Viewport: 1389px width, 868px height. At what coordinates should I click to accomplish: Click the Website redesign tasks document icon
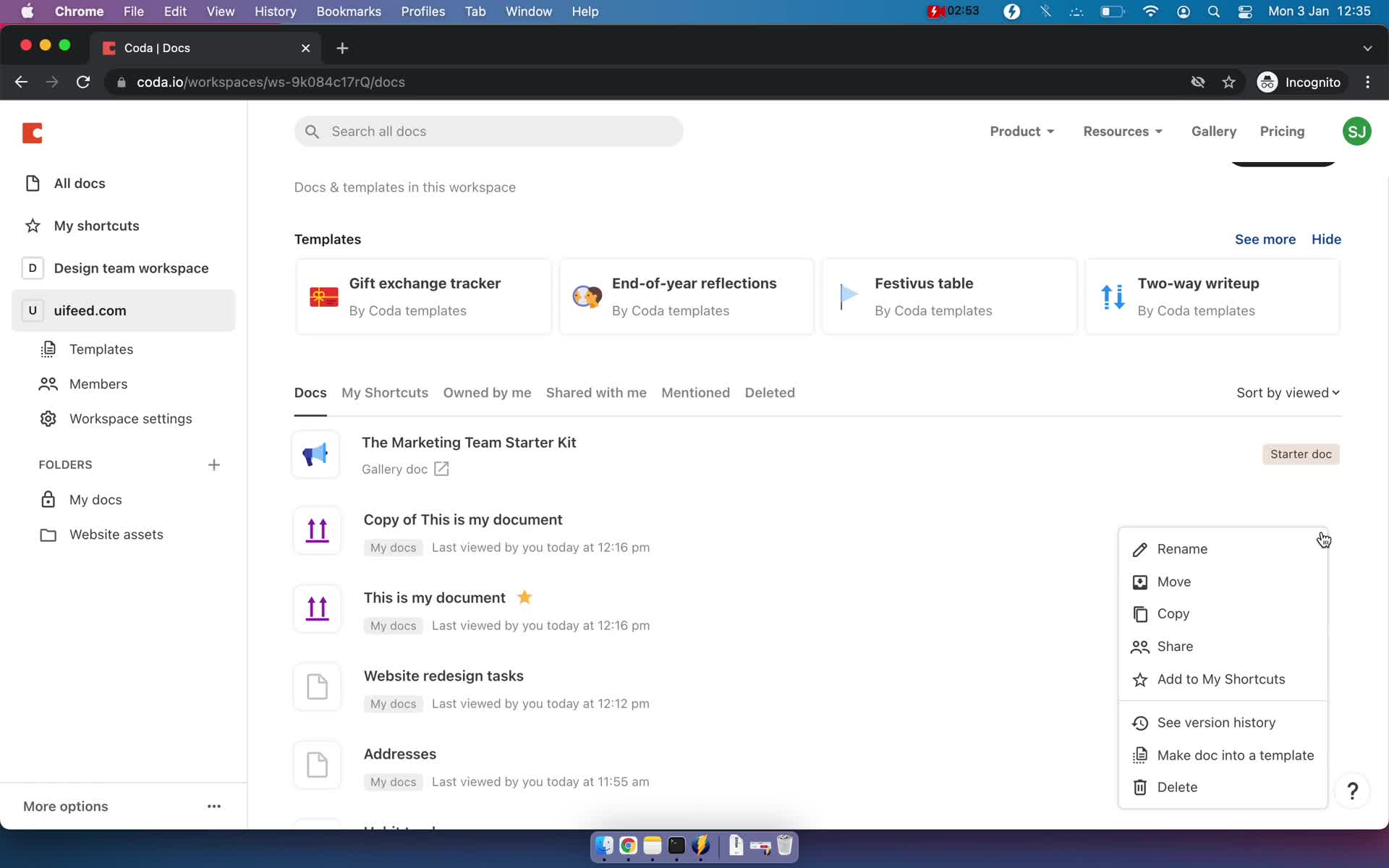click(317, 686)
